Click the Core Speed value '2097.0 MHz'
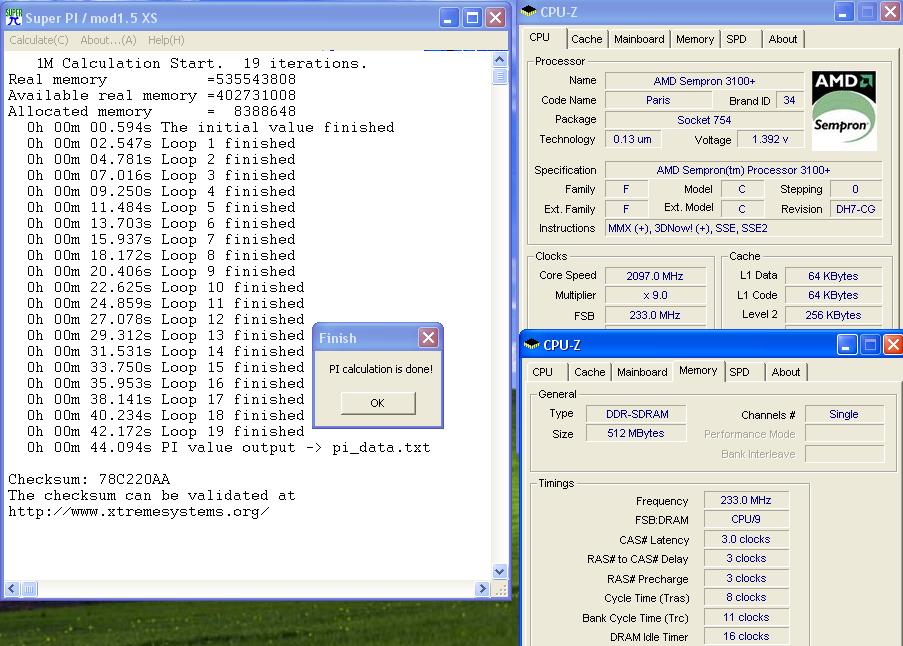903x646 pixels. click(x=655, y=276)
